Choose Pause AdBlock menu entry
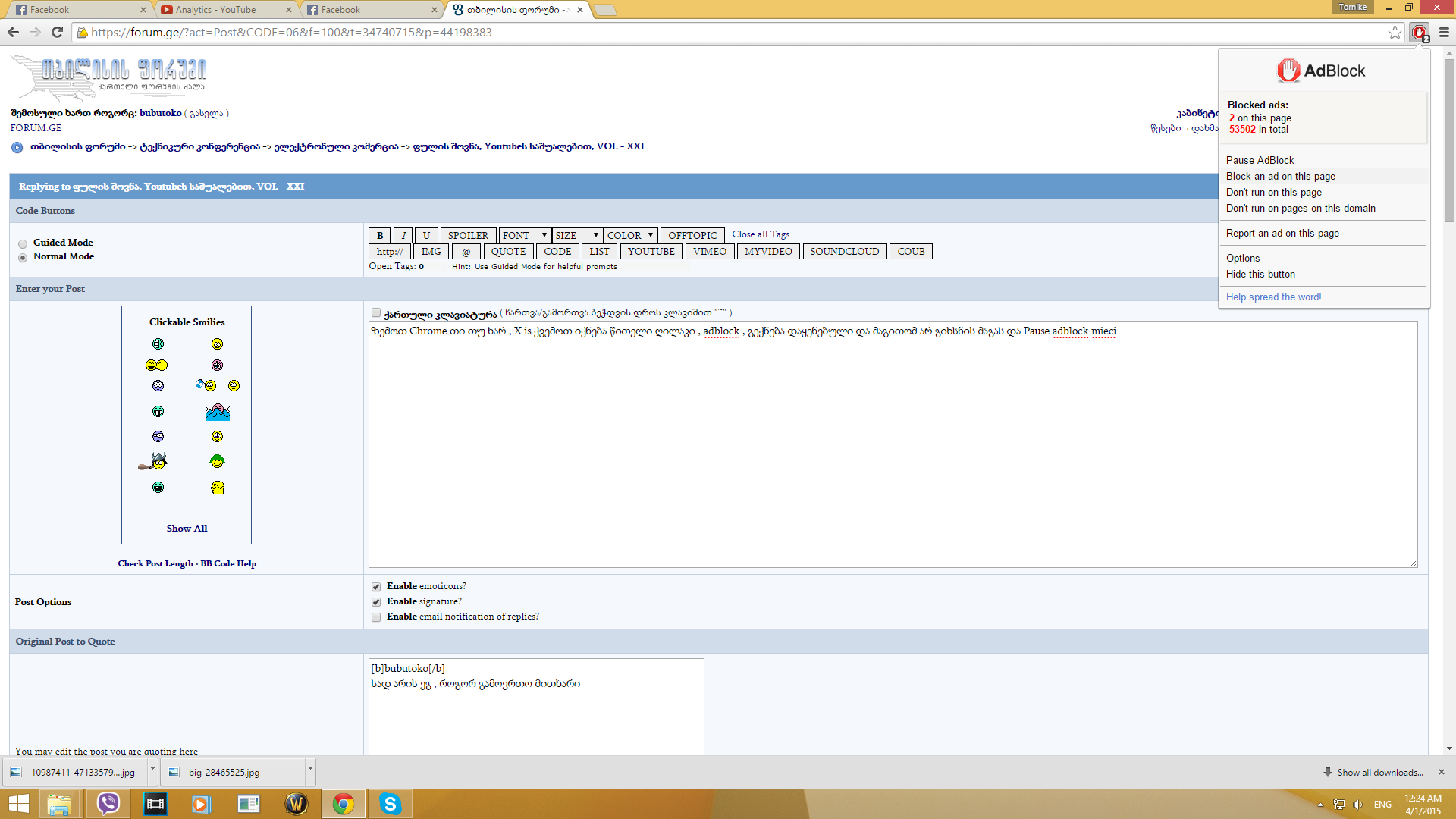This screenshot has height=819, width=1456. click(1260, 160)
